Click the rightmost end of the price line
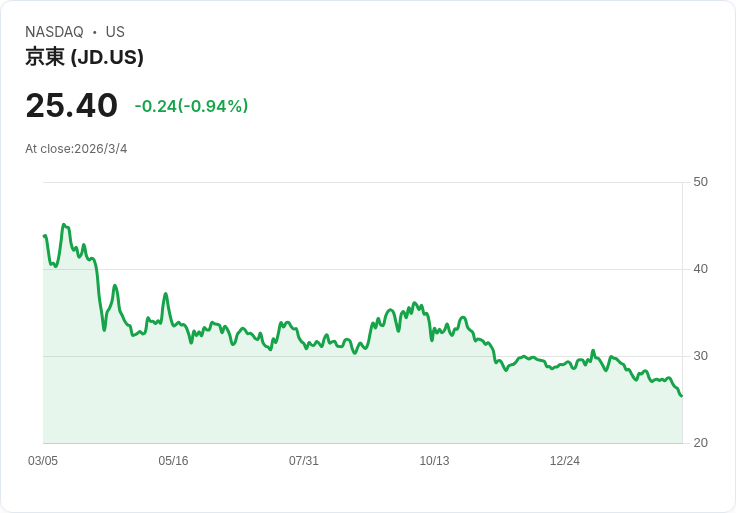 click(681, 395)
